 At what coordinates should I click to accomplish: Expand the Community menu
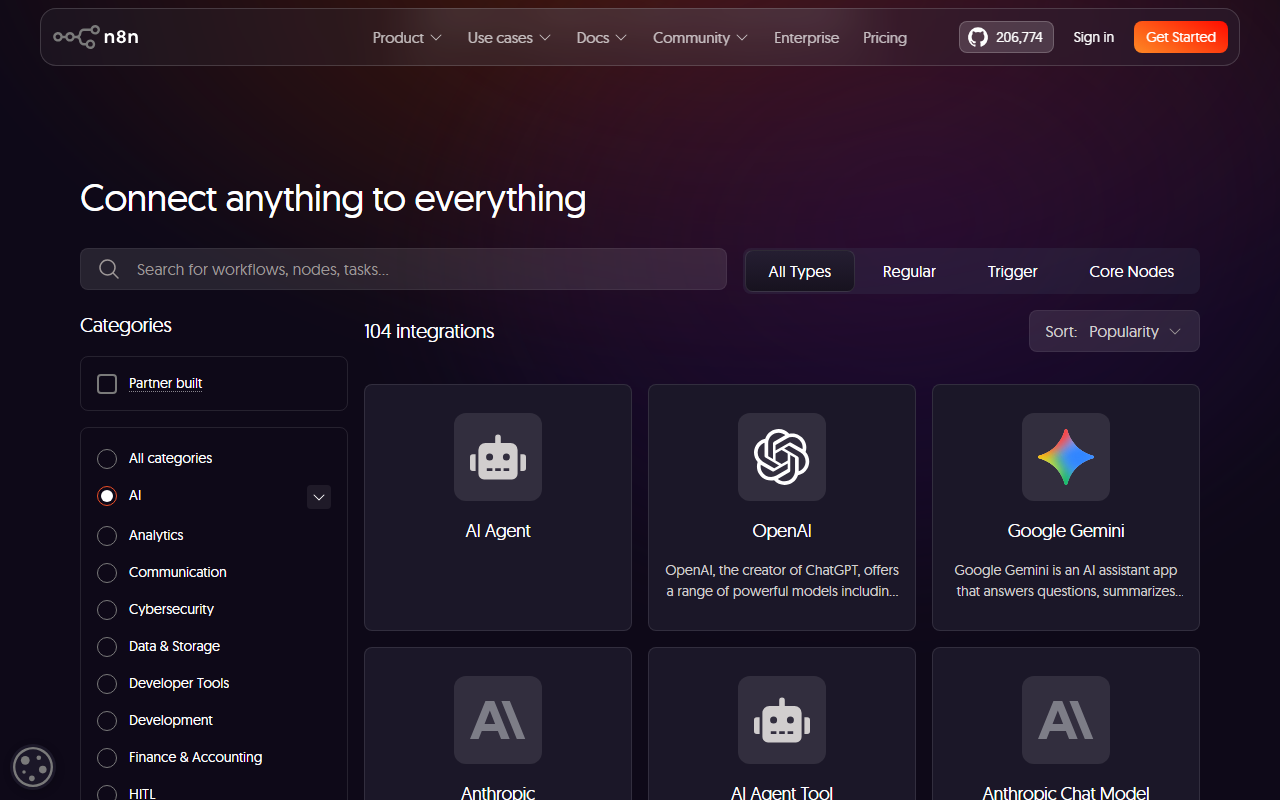700,38
